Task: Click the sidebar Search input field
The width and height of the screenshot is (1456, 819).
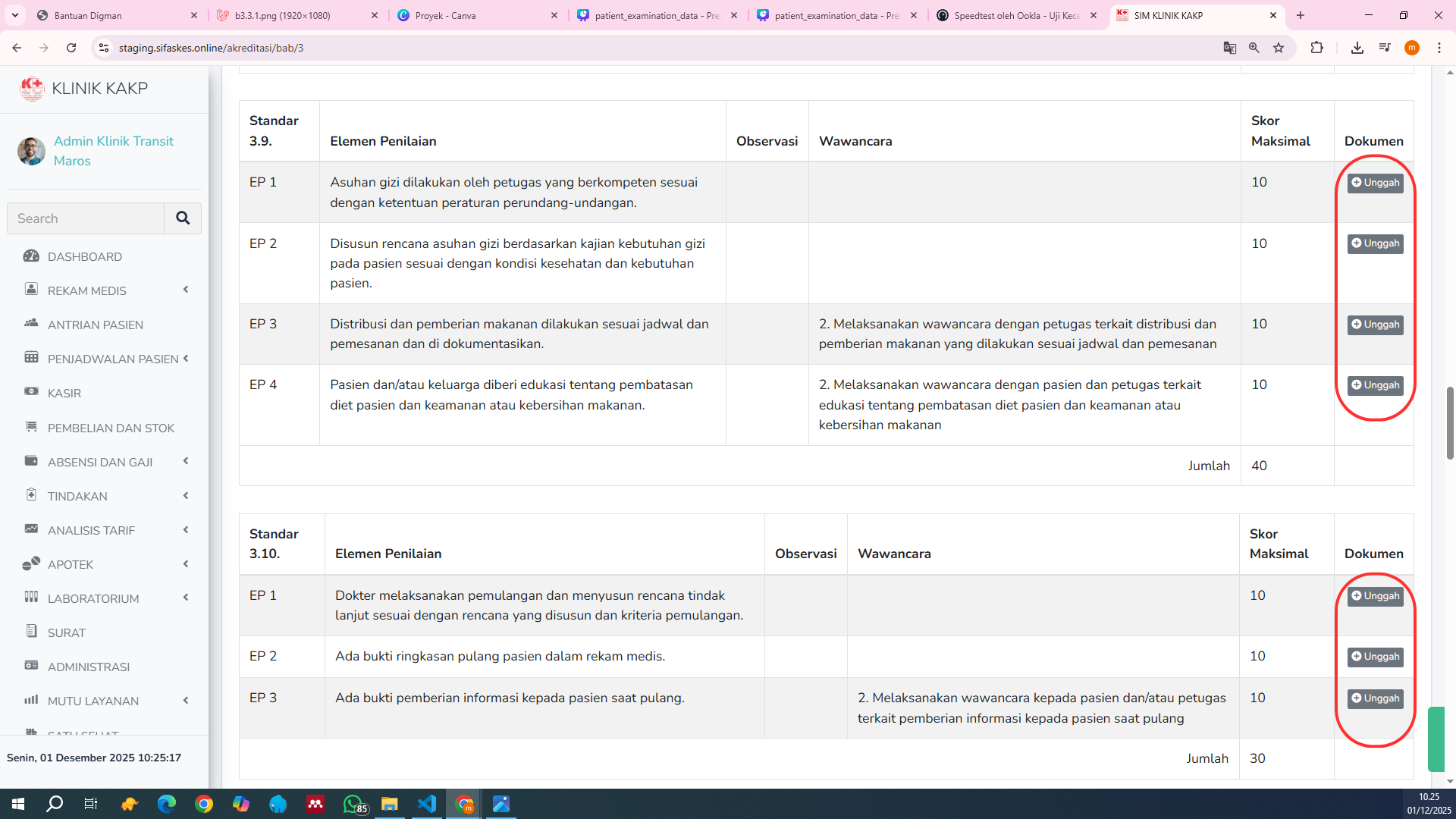Action: click(86, 218)
